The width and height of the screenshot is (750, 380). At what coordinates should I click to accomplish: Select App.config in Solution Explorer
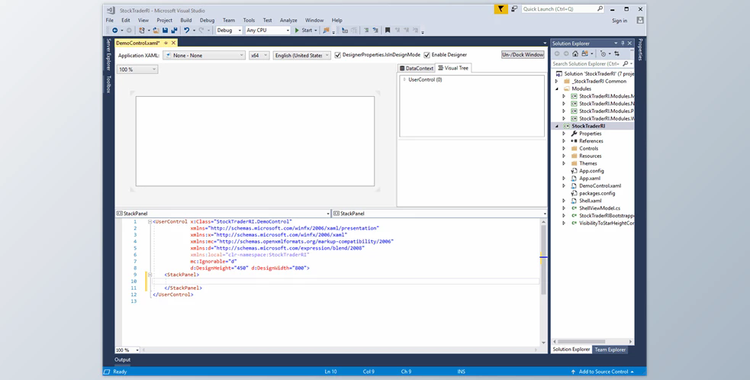[x=591, y=171]
